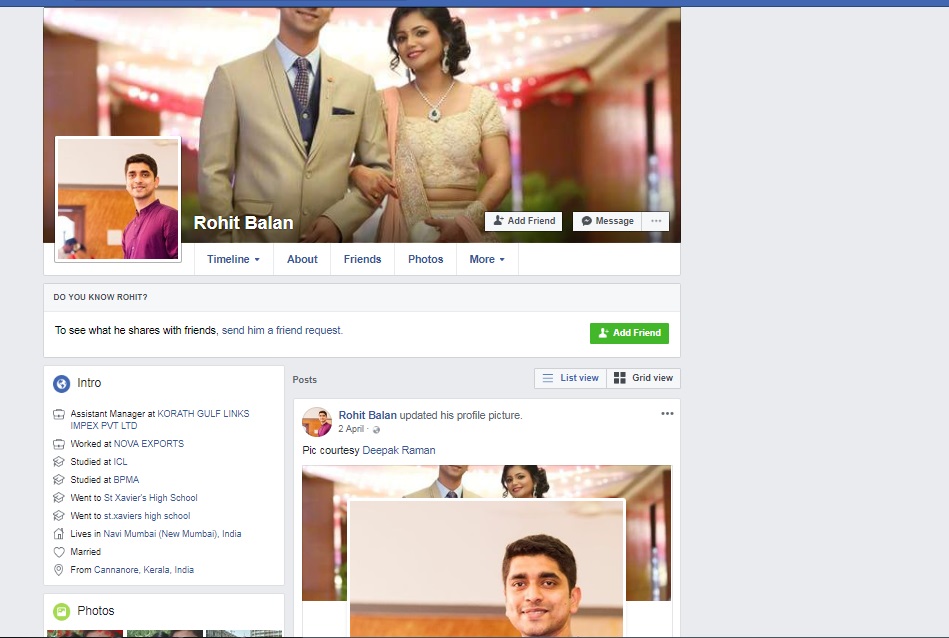949x638 pixels.
Task: Click the post author avatar thumbnail
Action: (x=317, y=422)
